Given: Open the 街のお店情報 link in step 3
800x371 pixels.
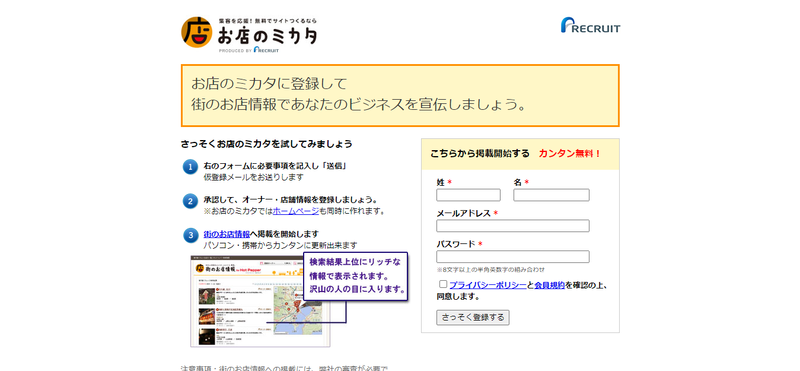Looking at the screenshot, I should point(227,234).
